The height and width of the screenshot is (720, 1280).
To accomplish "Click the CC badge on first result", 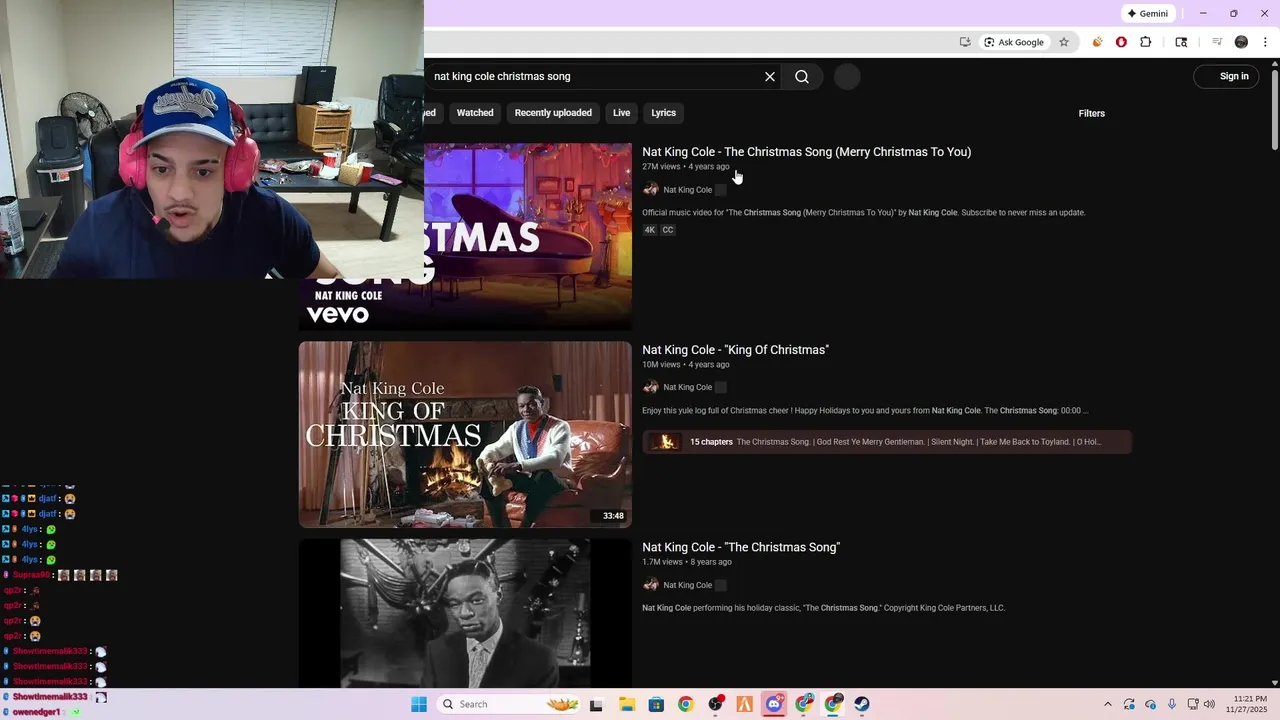I will (x=668, y=230).
